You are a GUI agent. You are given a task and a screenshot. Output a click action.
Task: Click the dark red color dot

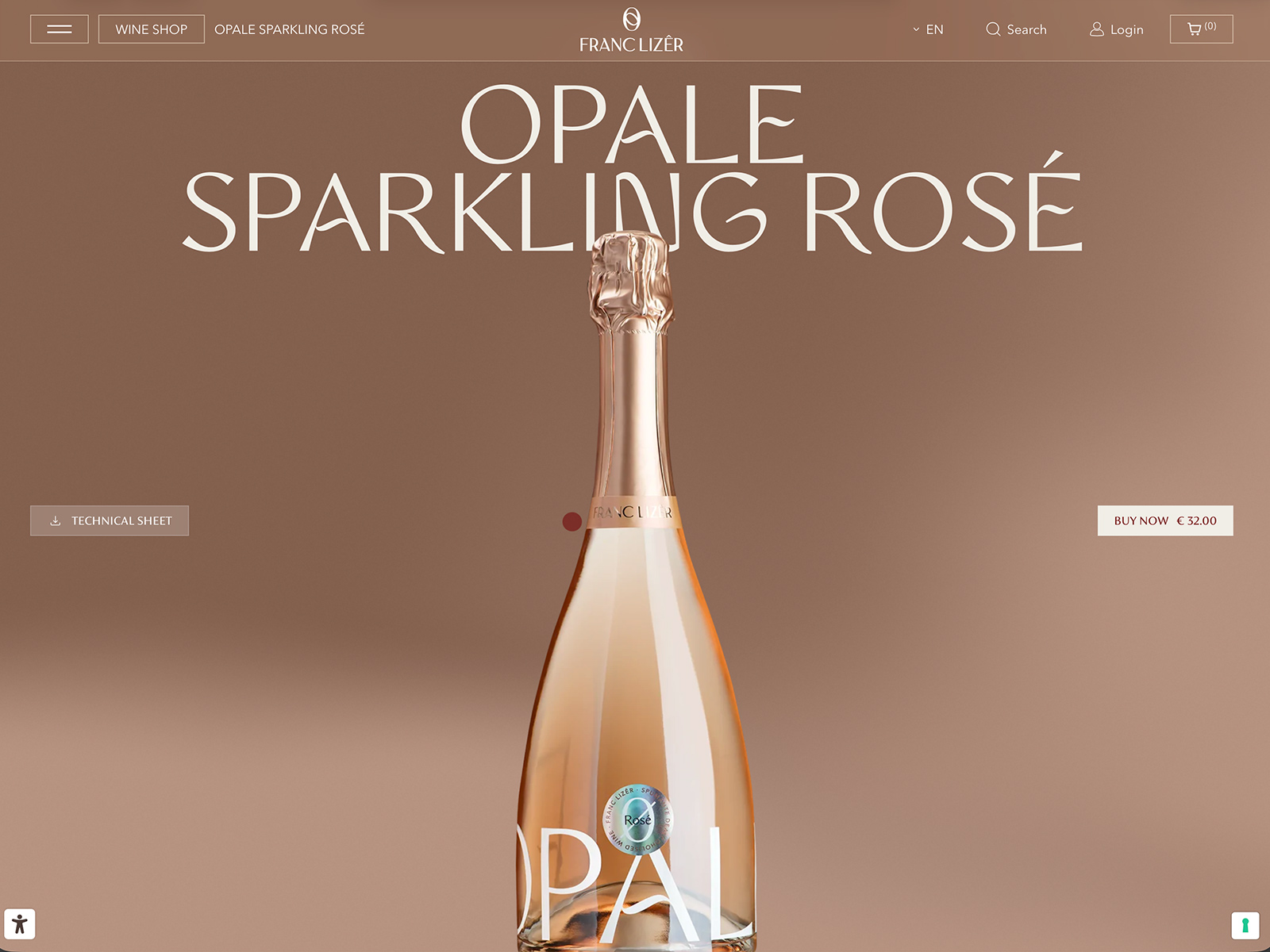tap(572, 521)
